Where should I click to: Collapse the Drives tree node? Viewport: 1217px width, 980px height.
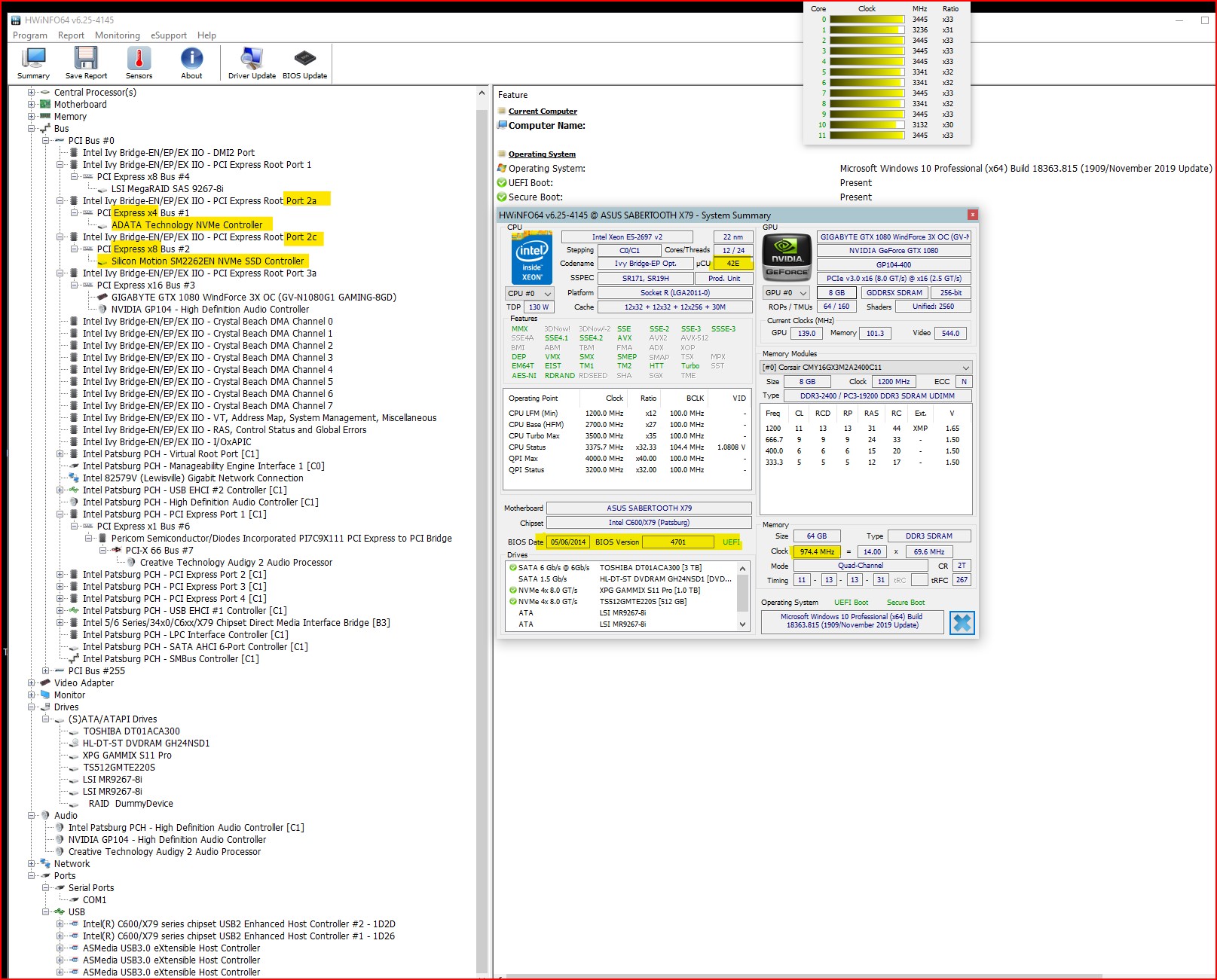(x=32, y=707)
